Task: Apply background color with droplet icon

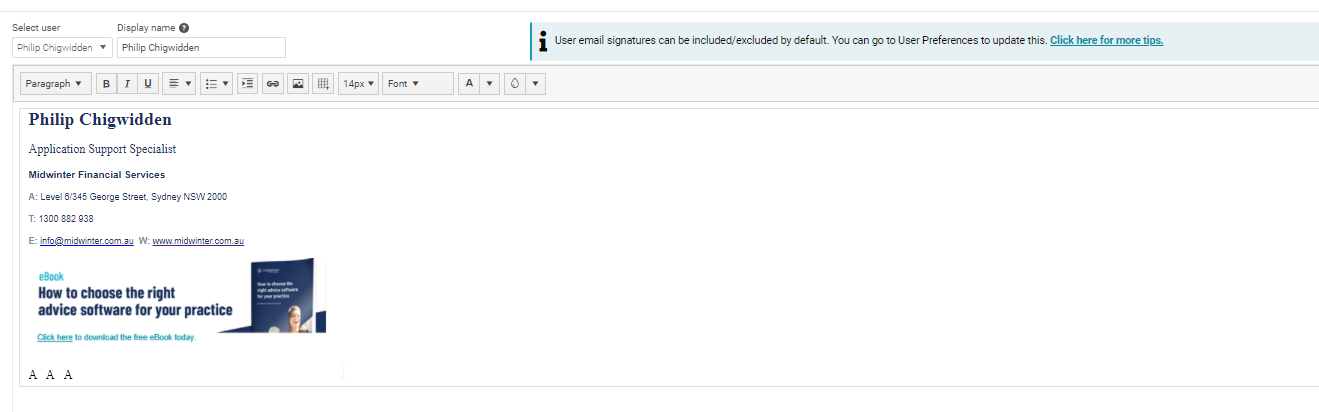Action: coord(515,84)
